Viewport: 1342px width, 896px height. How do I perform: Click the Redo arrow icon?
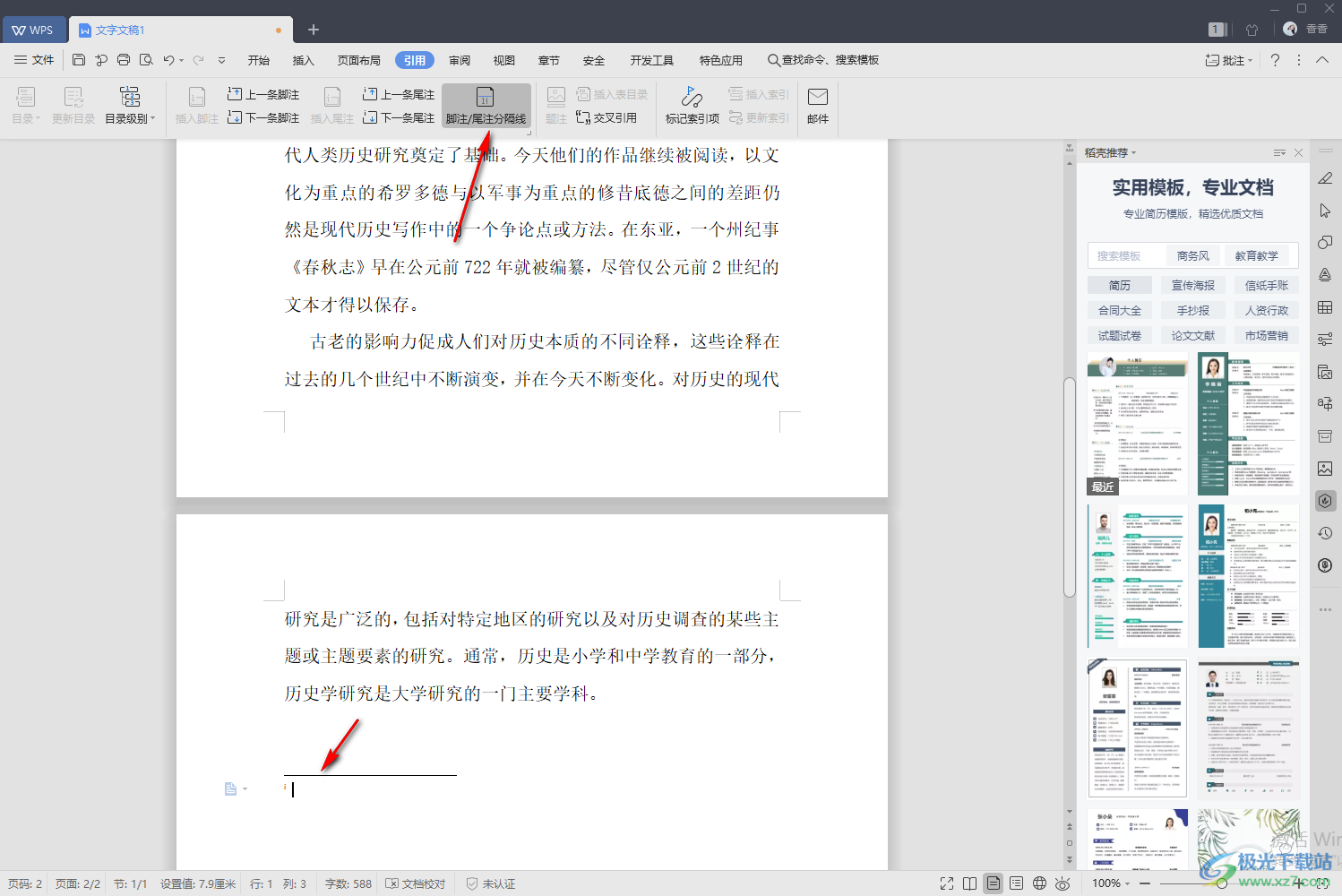[x=199, y=60]
